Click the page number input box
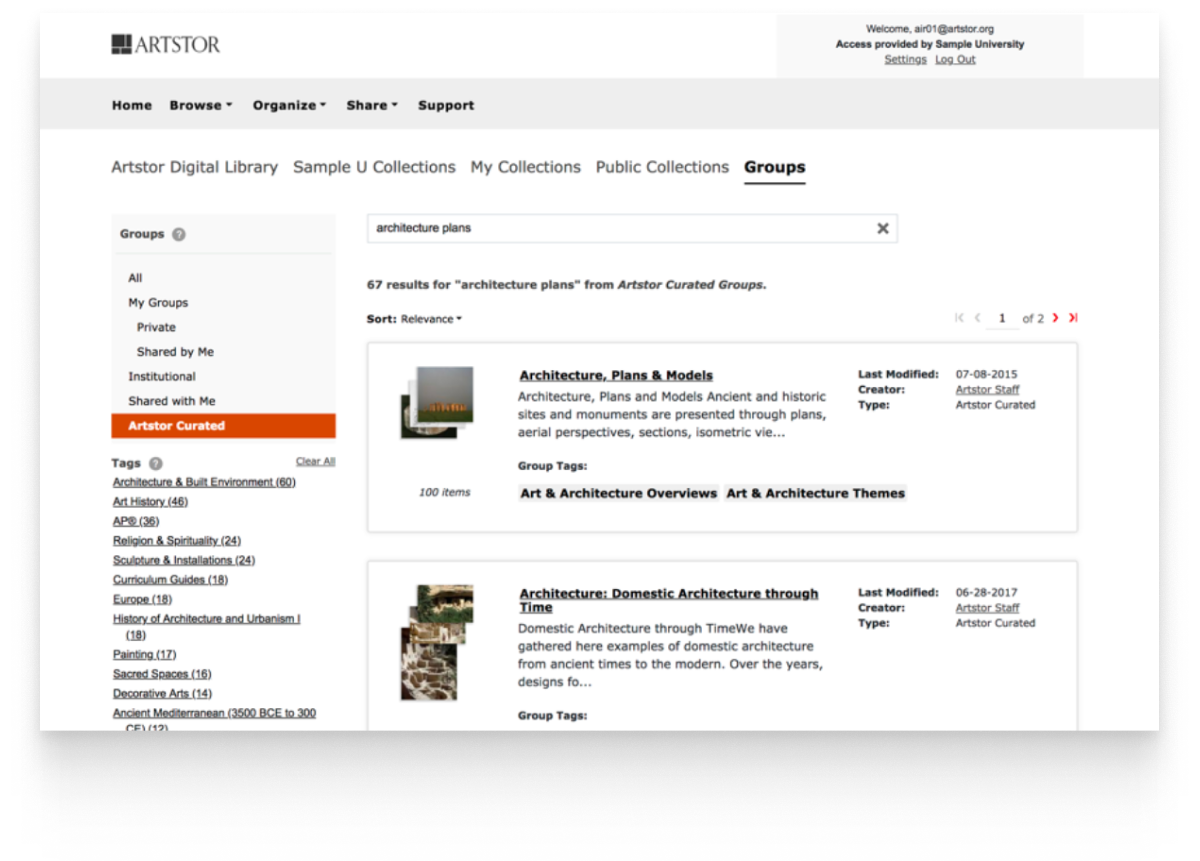Viewport: 1200px width, 861px height. tap(1002, 318)
